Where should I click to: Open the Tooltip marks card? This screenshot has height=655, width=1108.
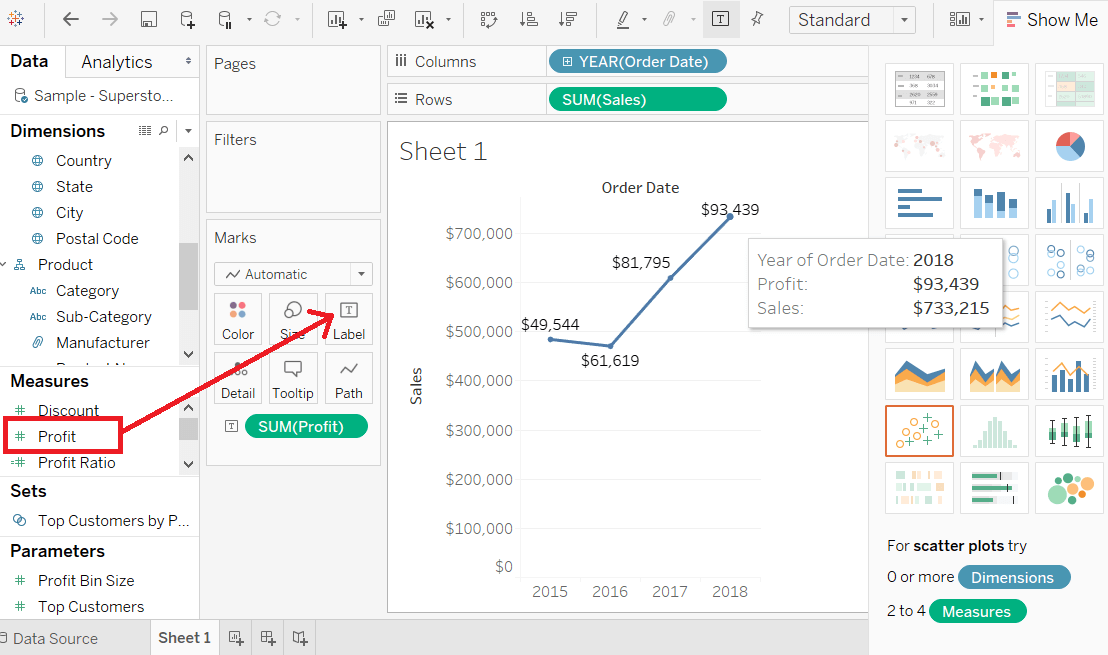(x=293, y=379)
